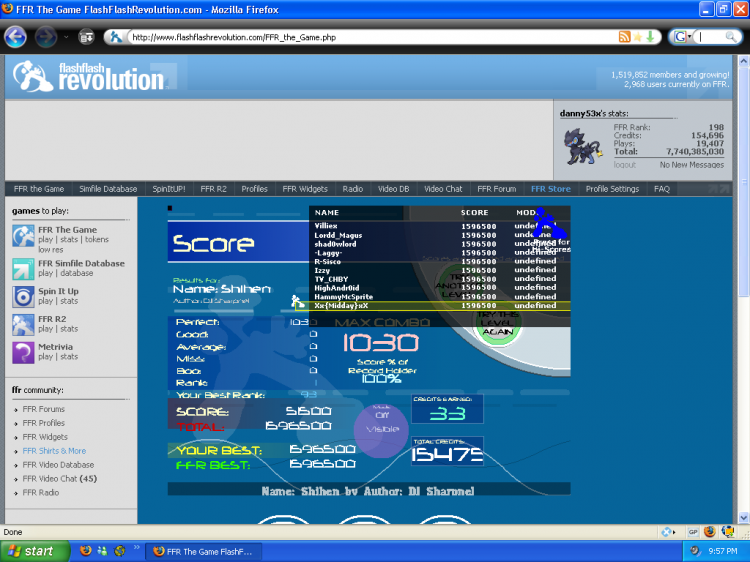Viewport: 750px width, 562px height.
Task: Open the Video DB nav tab
Action: [393, 189]
